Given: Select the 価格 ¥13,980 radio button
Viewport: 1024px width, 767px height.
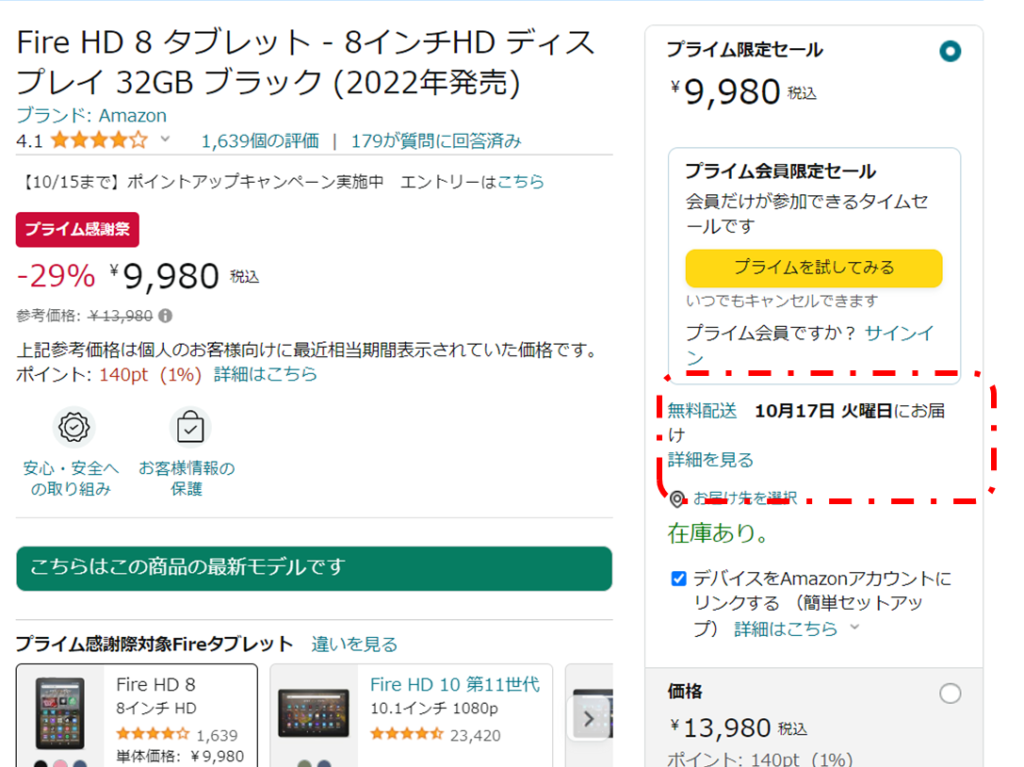Looking at the screenshot, I should [950, 693].
